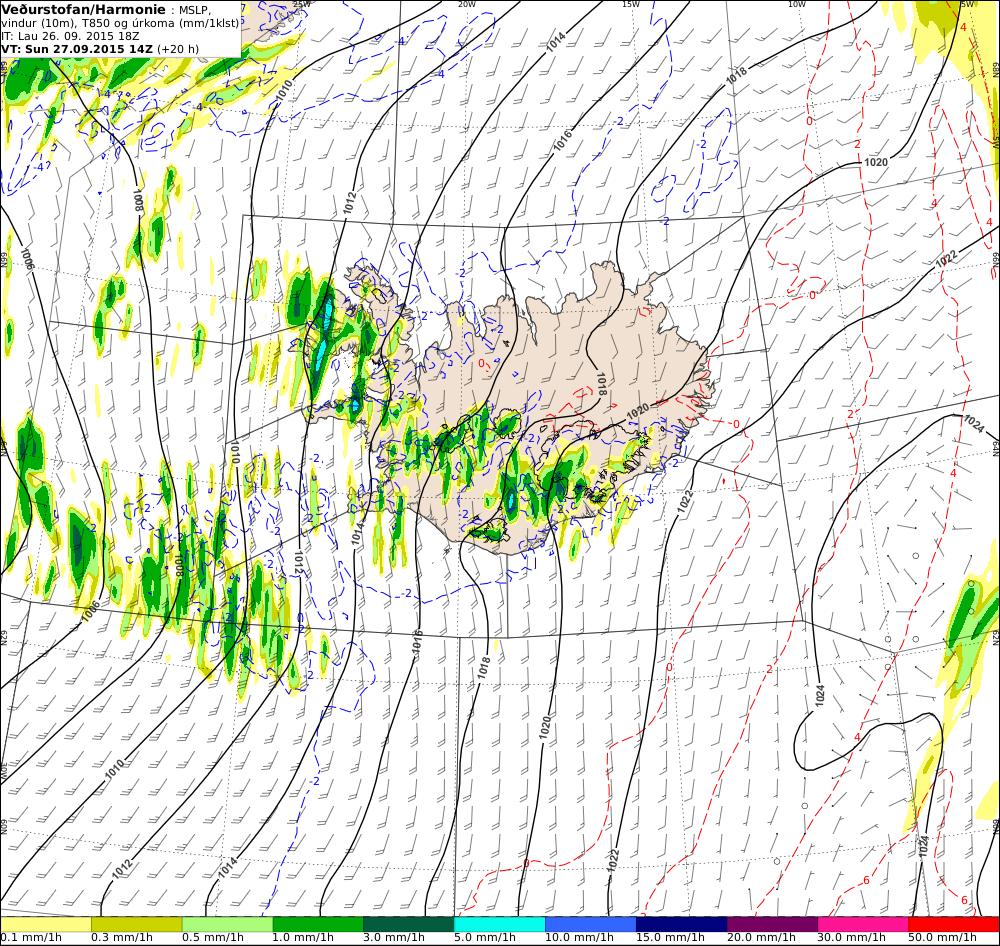Click the '0.5 mm/1h' legend label
The width and height of the screenshot is (1000, 946).
click(x=213, y=938)
